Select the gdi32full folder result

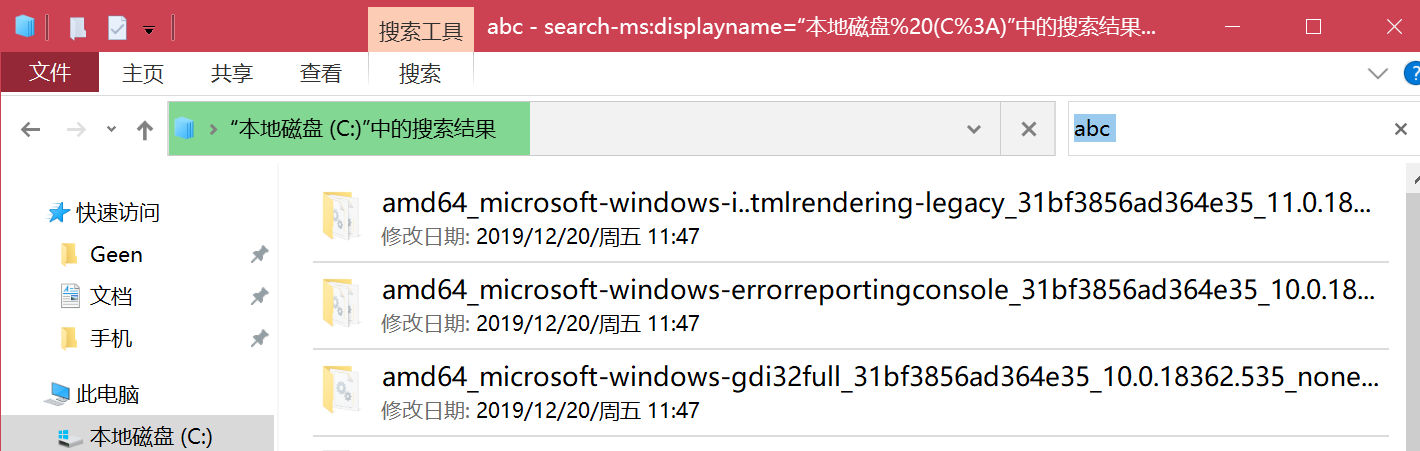pos(851,392)
